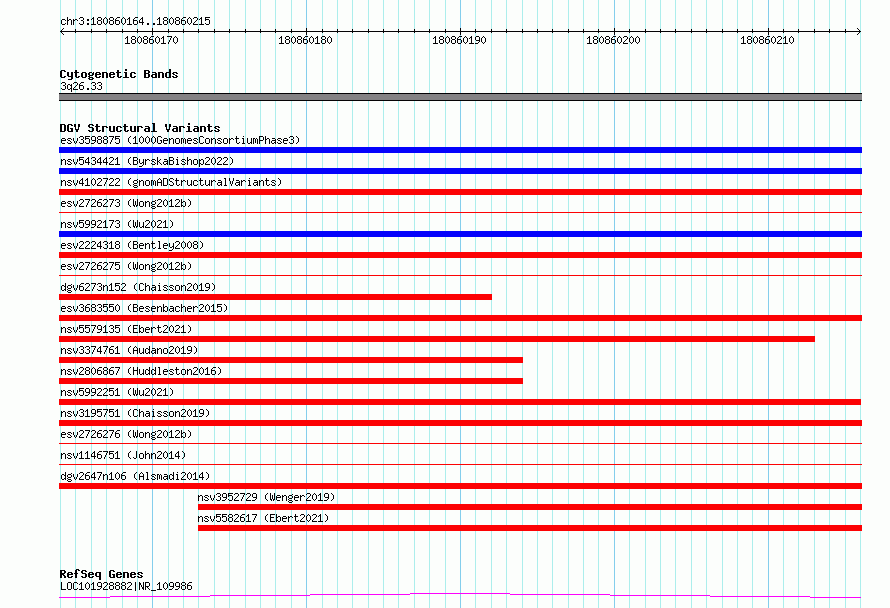Click ruler position 180860190

tap(459, 40)
